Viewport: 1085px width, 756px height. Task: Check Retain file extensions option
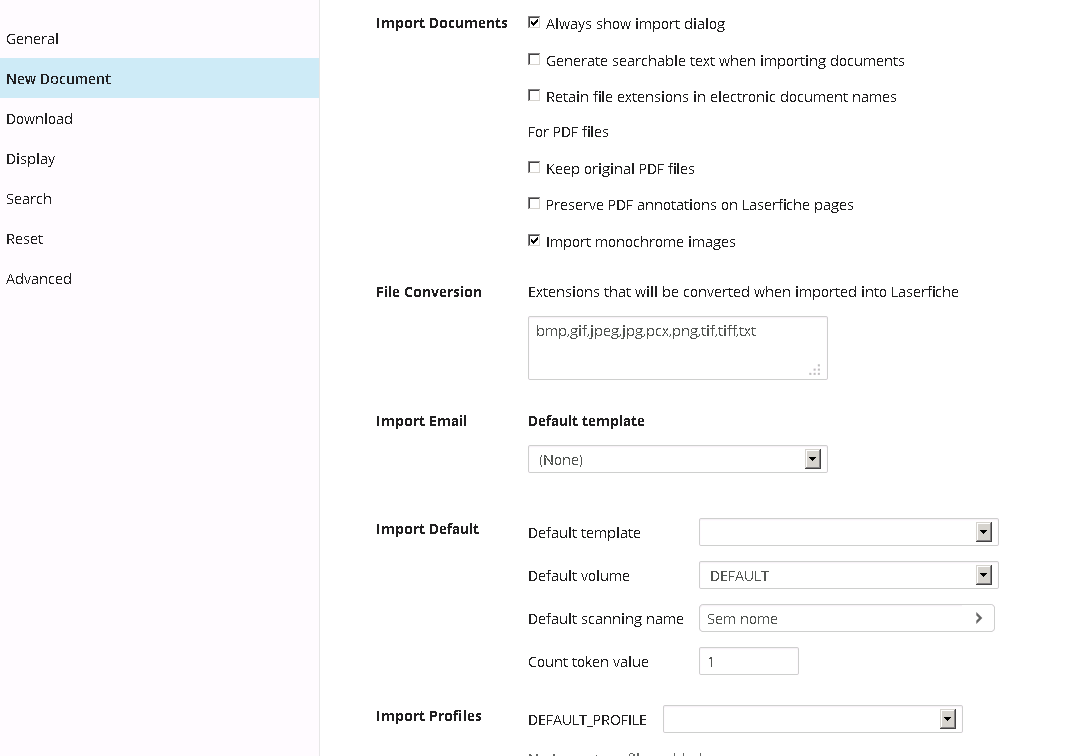(534, 96)
